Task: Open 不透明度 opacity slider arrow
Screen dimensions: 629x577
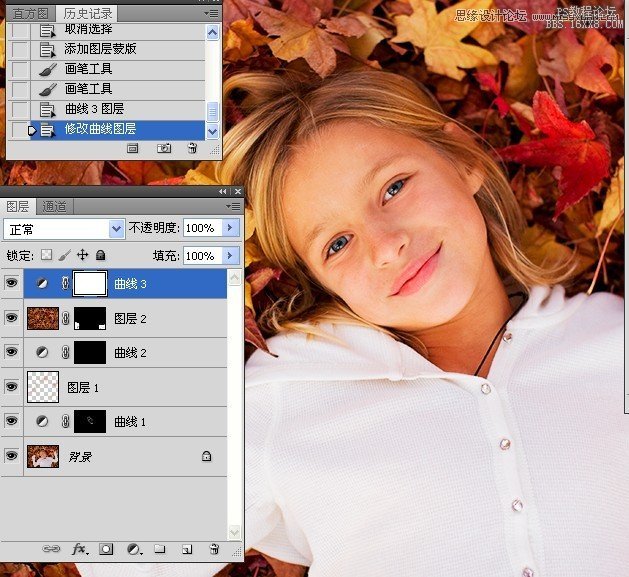Action: point(230,228)
